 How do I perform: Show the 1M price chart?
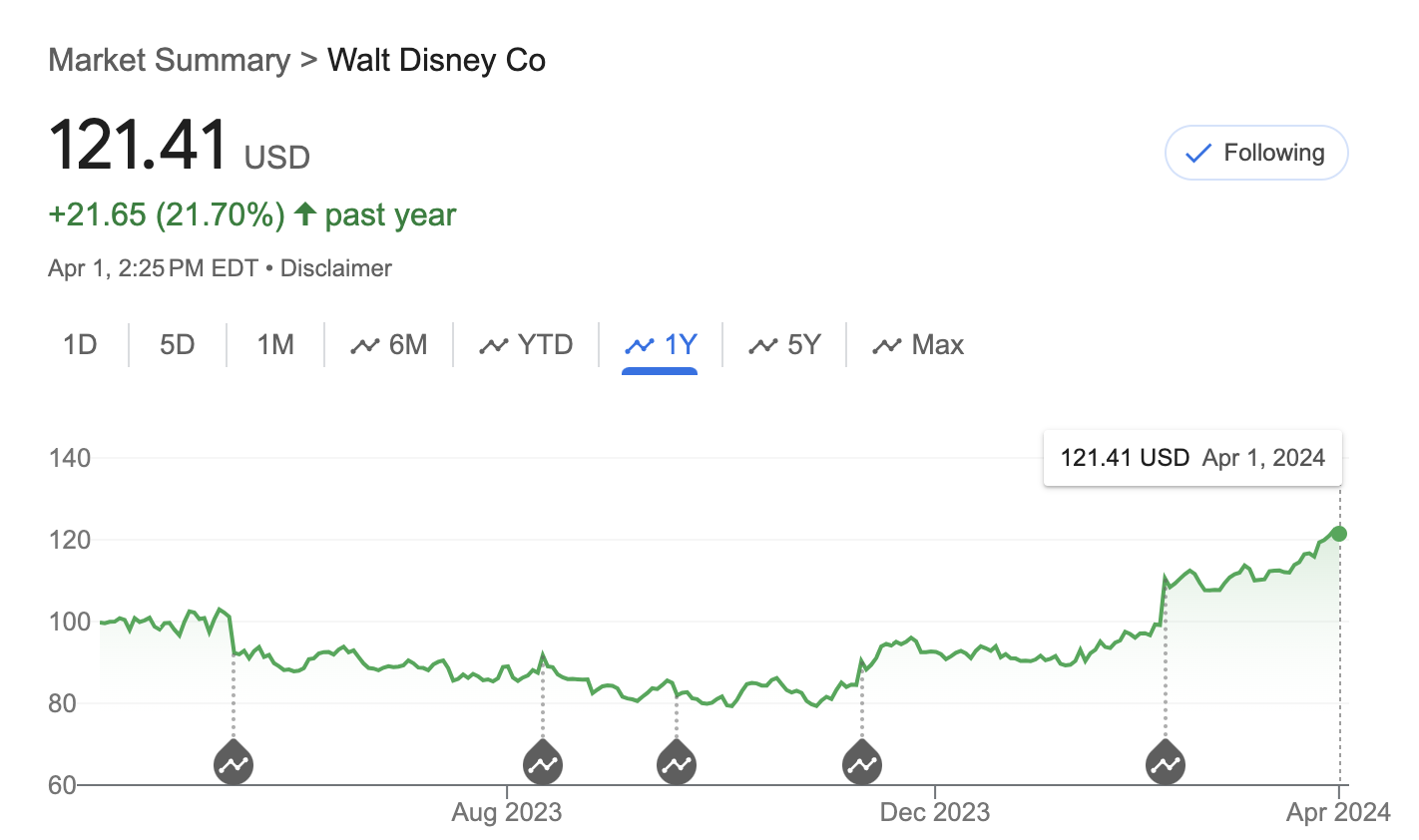[x=275, y=345]
